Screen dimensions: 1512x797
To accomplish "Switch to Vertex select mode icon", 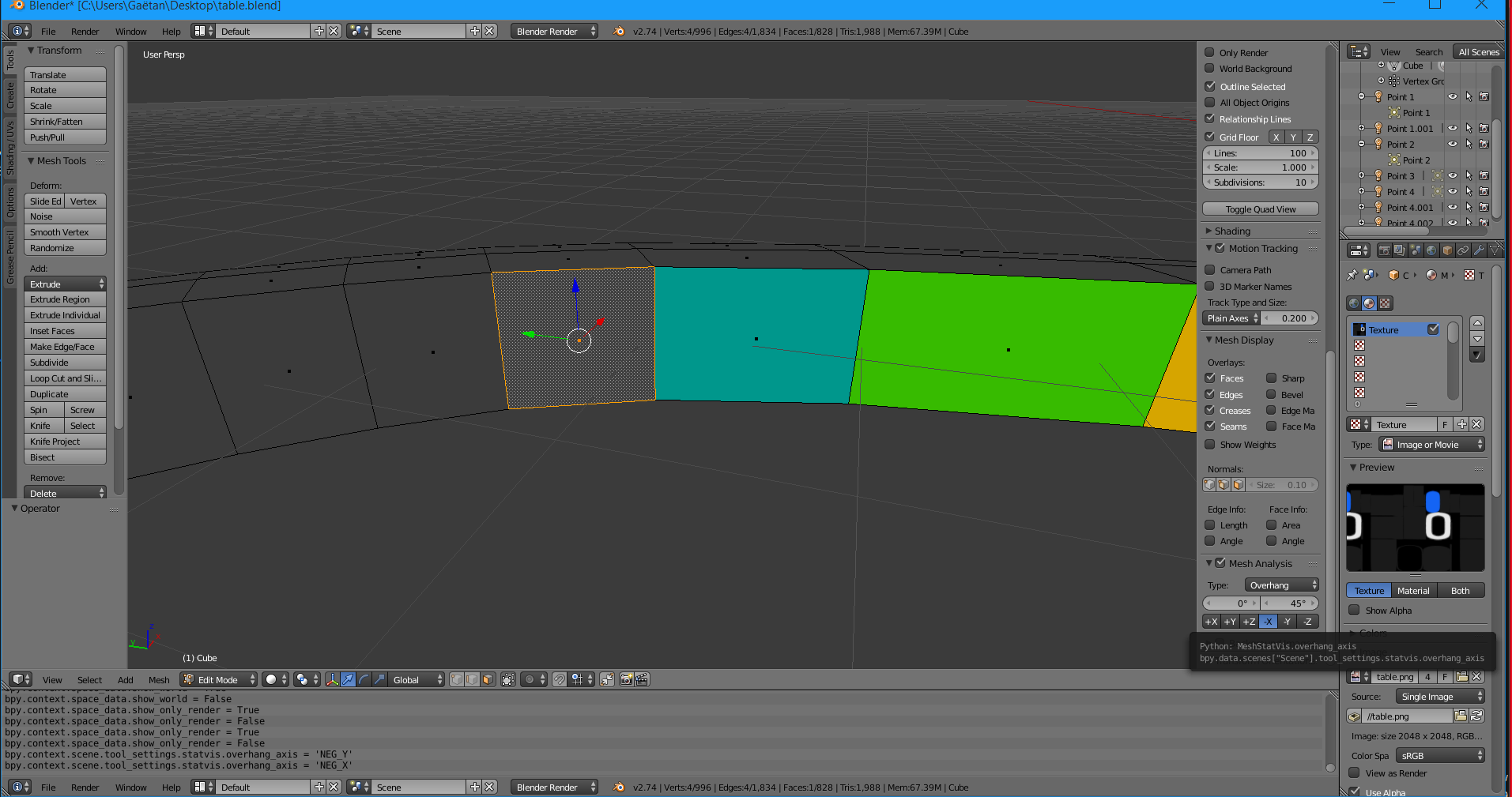I will pos(457,679).
